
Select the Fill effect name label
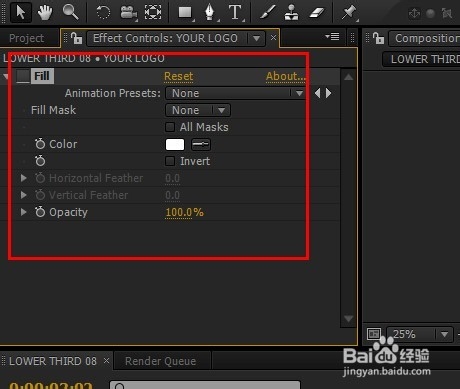click(x=42, y=76)
